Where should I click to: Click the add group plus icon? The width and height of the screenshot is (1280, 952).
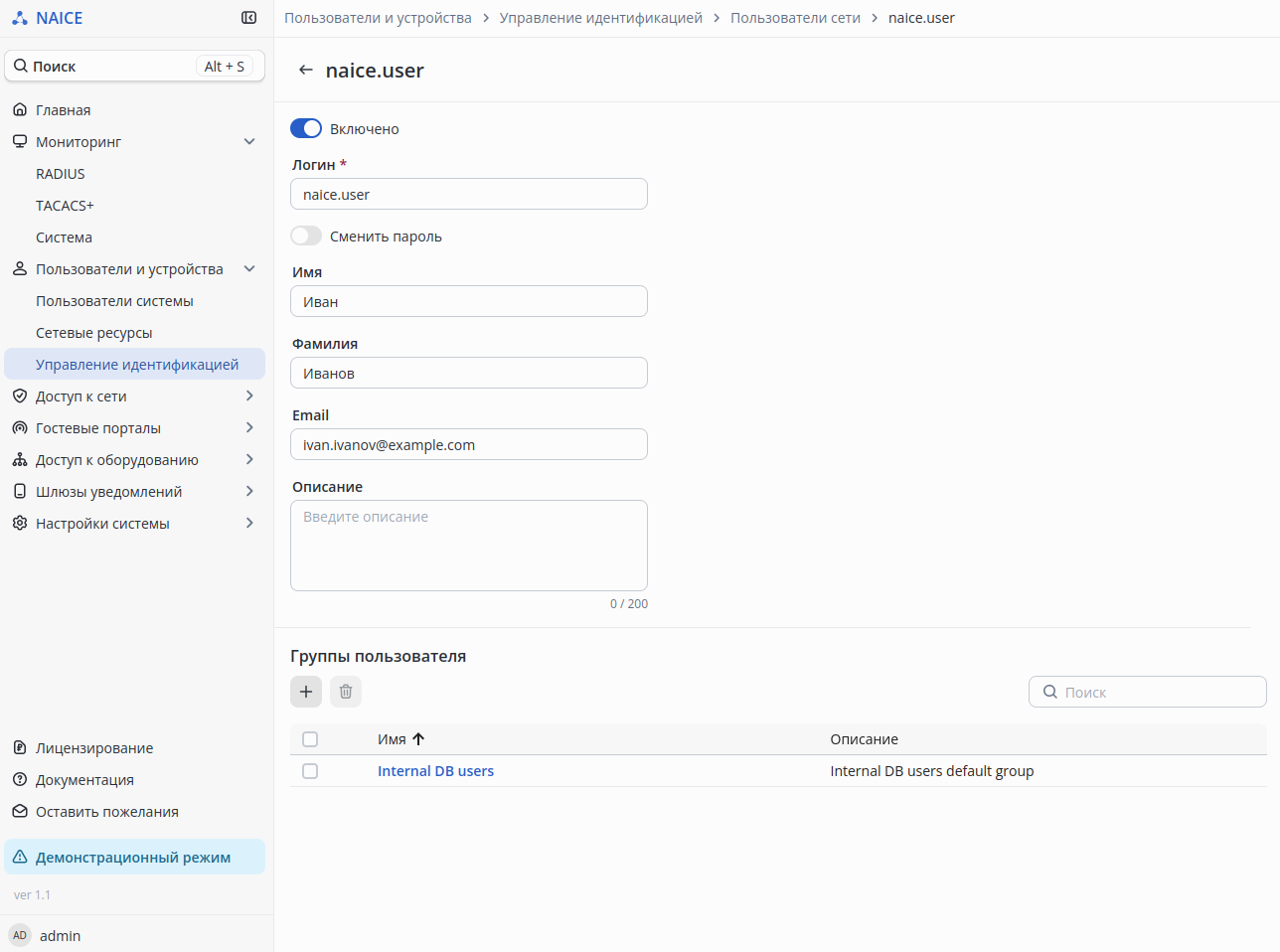pos(306,692)
